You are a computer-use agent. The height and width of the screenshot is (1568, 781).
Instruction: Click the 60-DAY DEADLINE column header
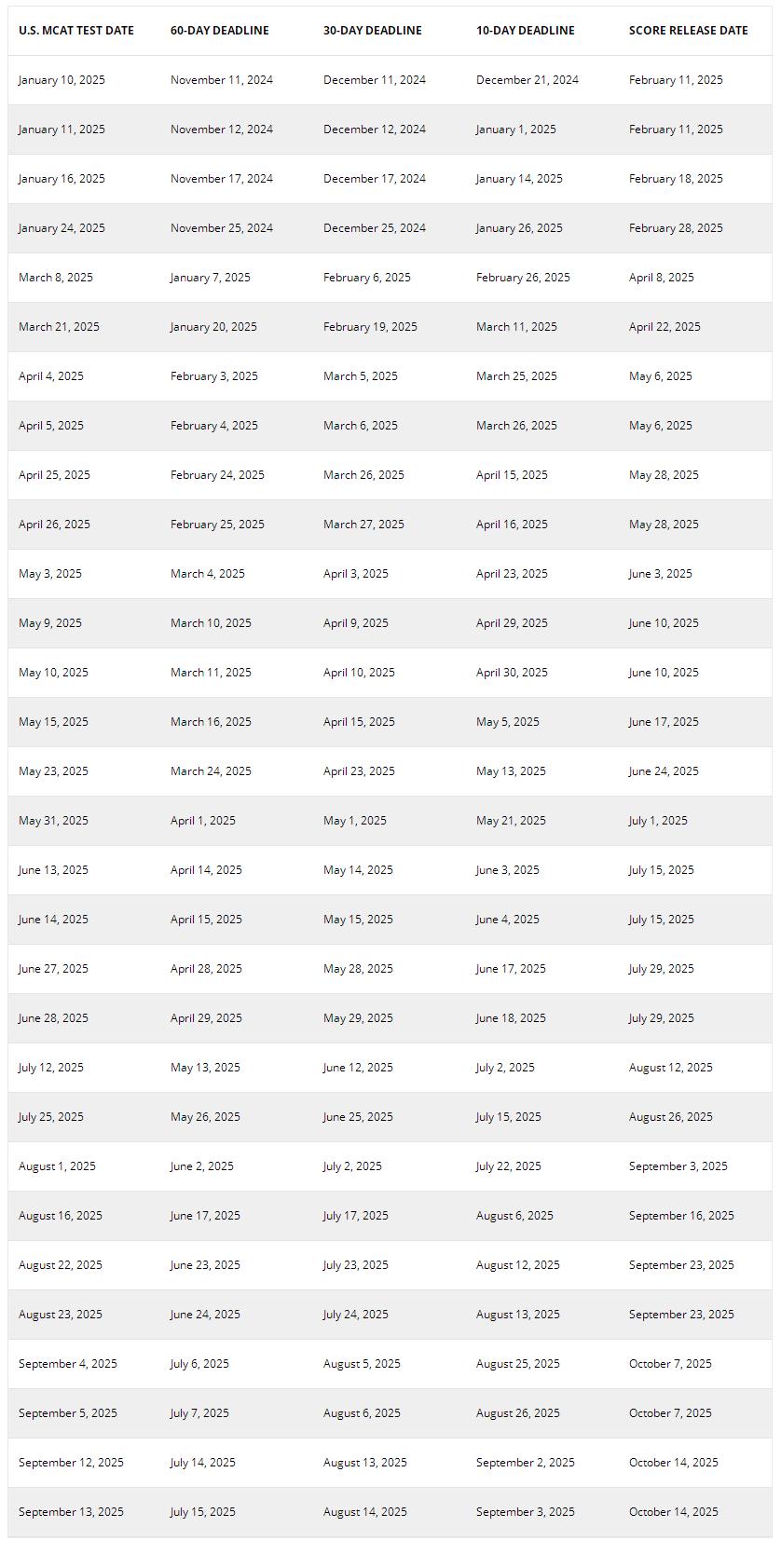pyautogui.click(x=220, y=31)
